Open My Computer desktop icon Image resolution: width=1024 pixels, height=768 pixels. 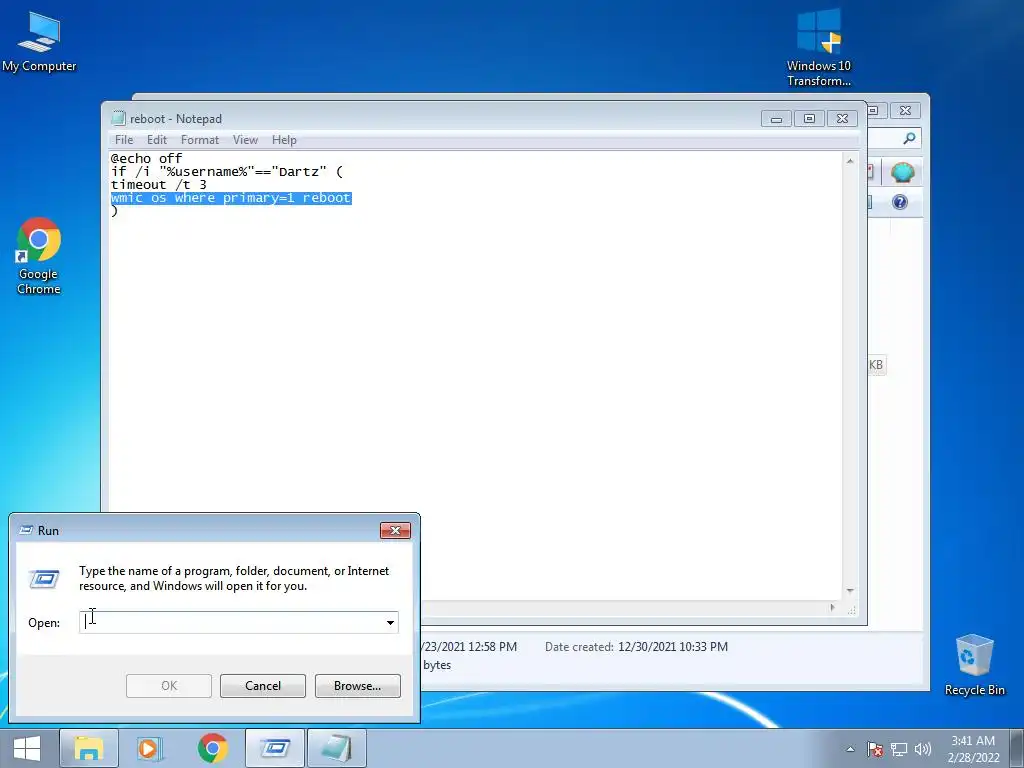(39, 40)
